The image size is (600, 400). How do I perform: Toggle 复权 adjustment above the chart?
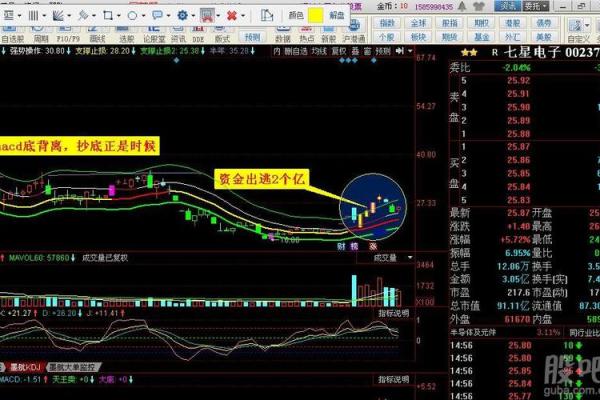(339, 51)
